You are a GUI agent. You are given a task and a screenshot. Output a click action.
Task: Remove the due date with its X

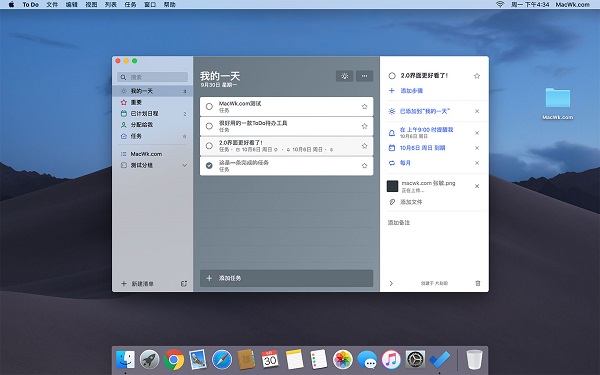pos(477,148)
